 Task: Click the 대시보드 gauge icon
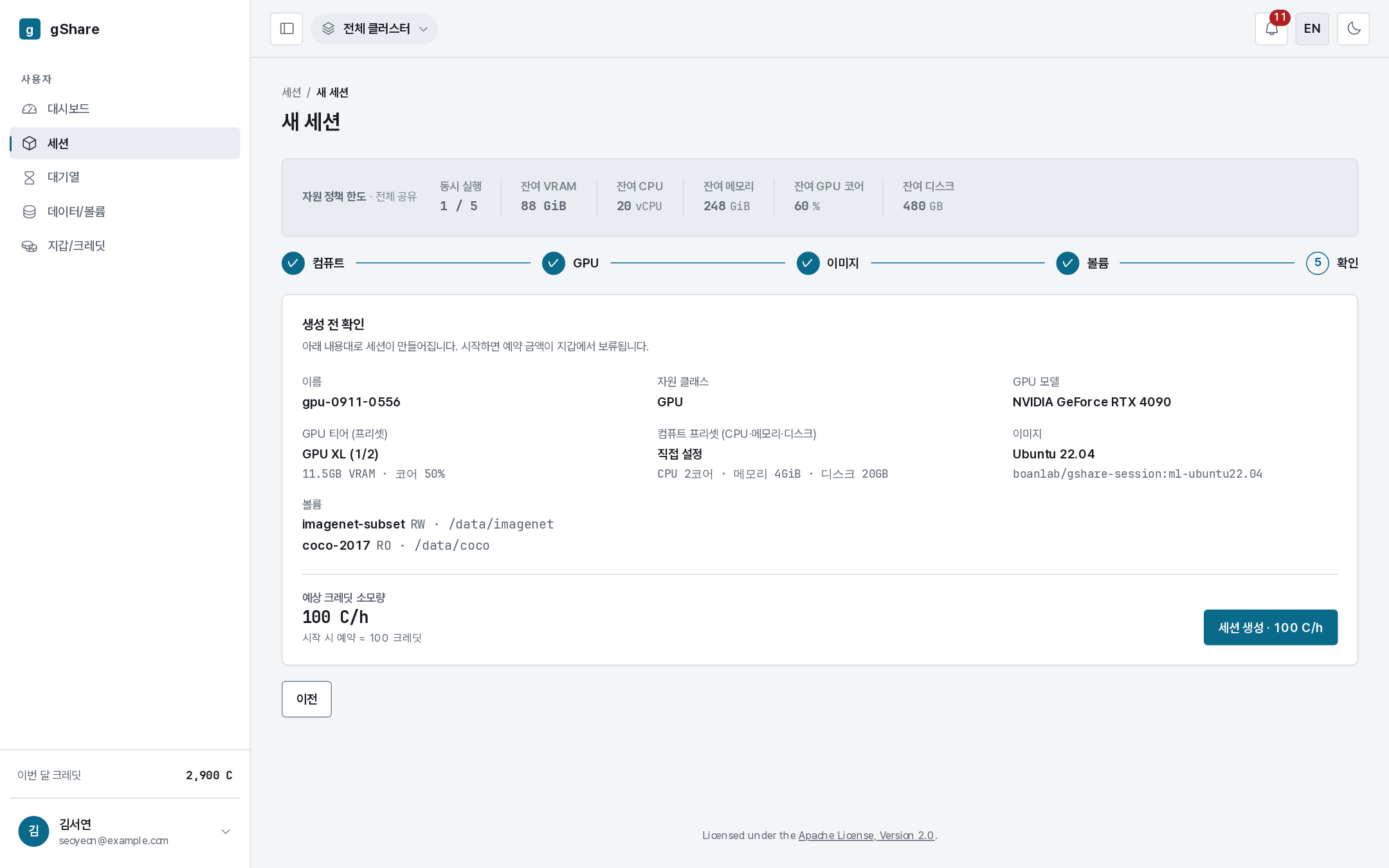[30, 109]
